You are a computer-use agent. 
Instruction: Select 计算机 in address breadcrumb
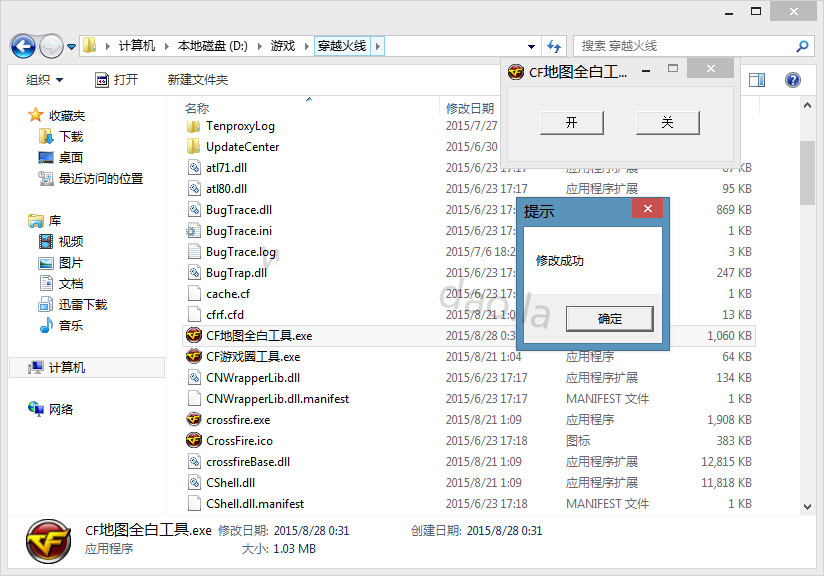(x=137, y=46)
